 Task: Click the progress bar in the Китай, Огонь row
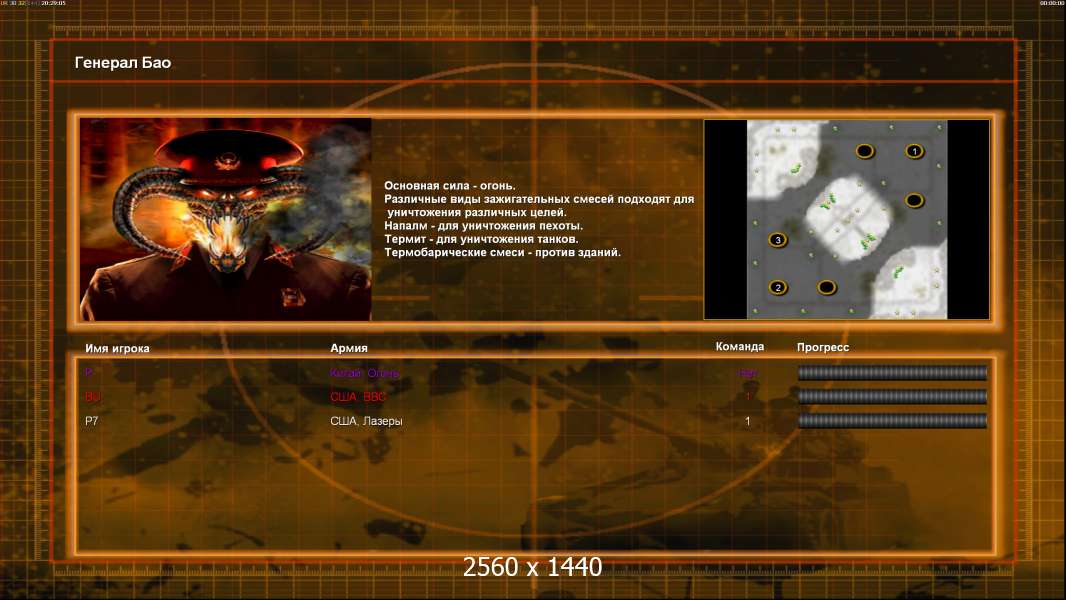[892, 372]
